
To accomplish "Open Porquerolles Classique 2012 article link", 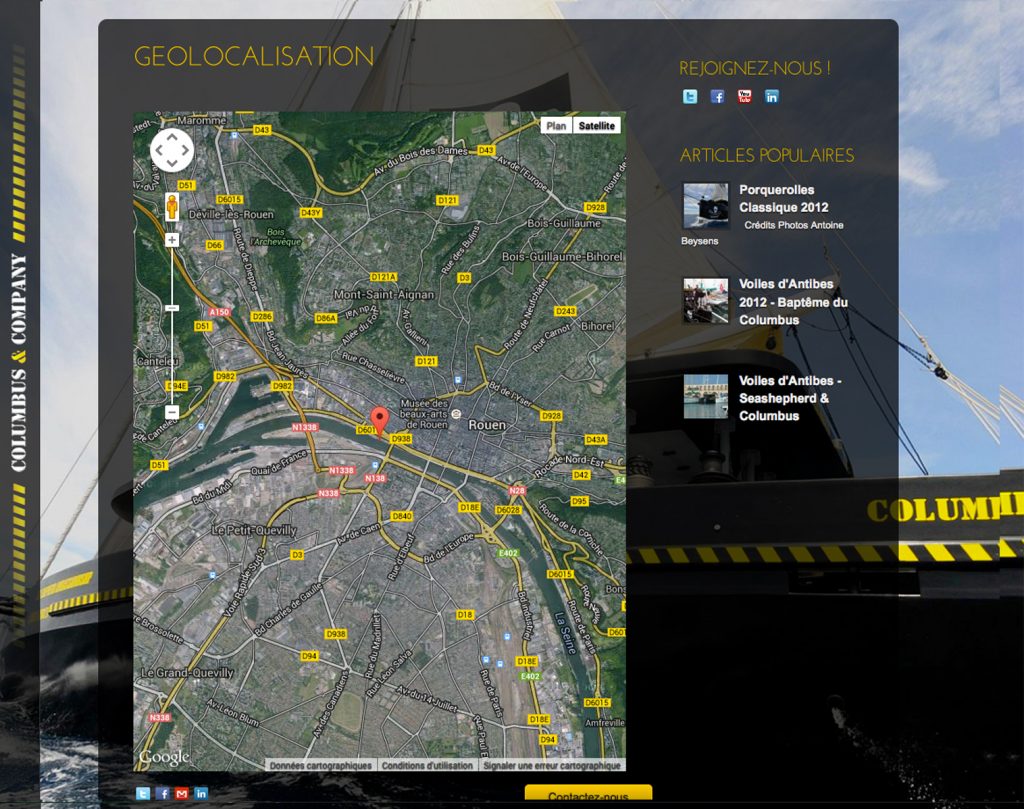I will pos(784,198).
